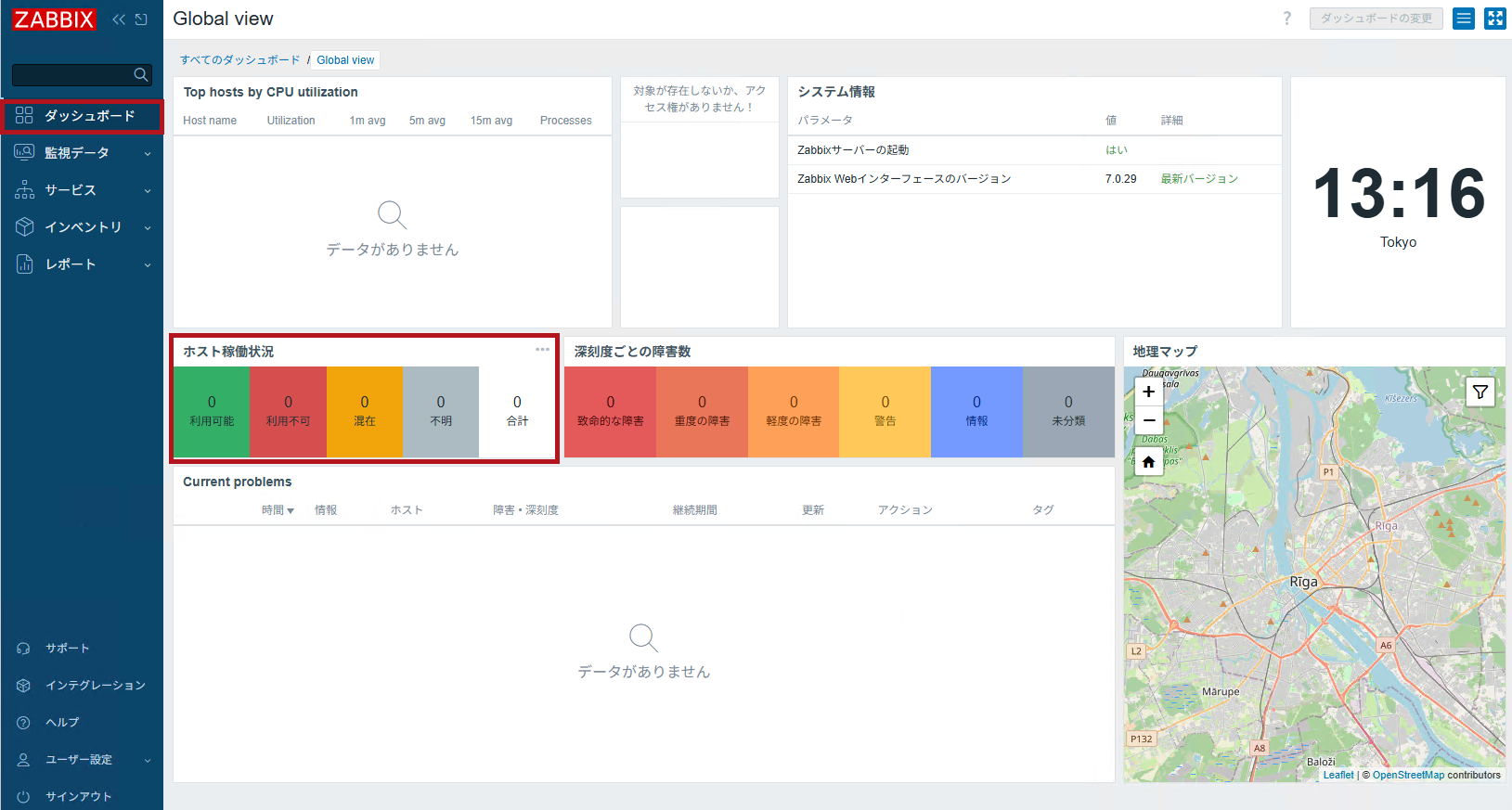Viewport: 1512px width, 810px height.
Task: Open the map filter funnel icon
Action: coord(1480,392)
